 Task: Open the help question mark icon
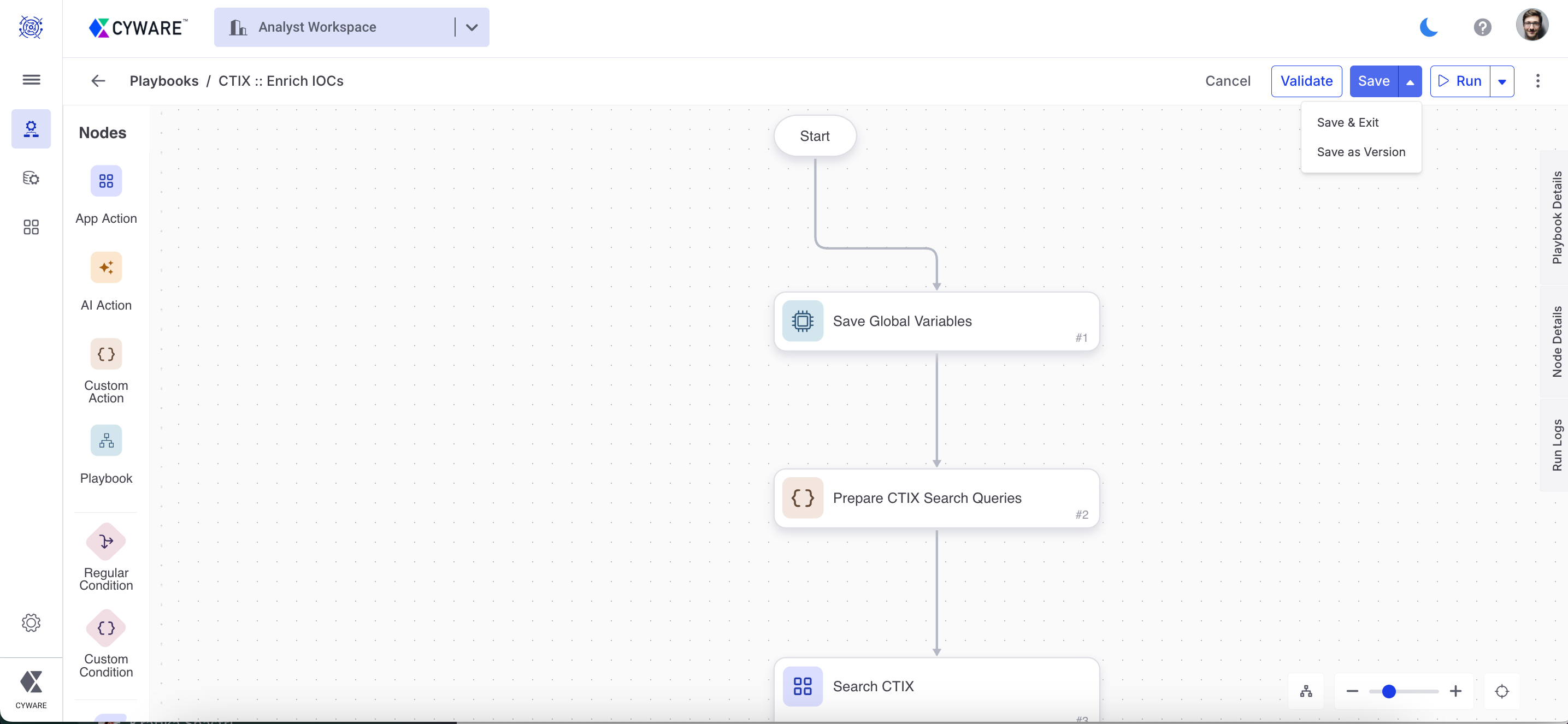click(x=1482, y=27)
